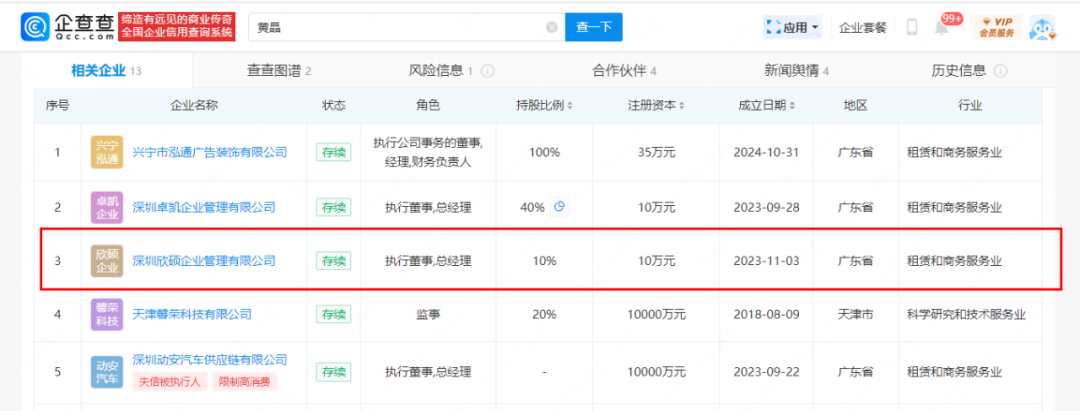1080x411 pixels.
Task: Click the 失信被执行人 tag
Action: [x=169, y=382]
